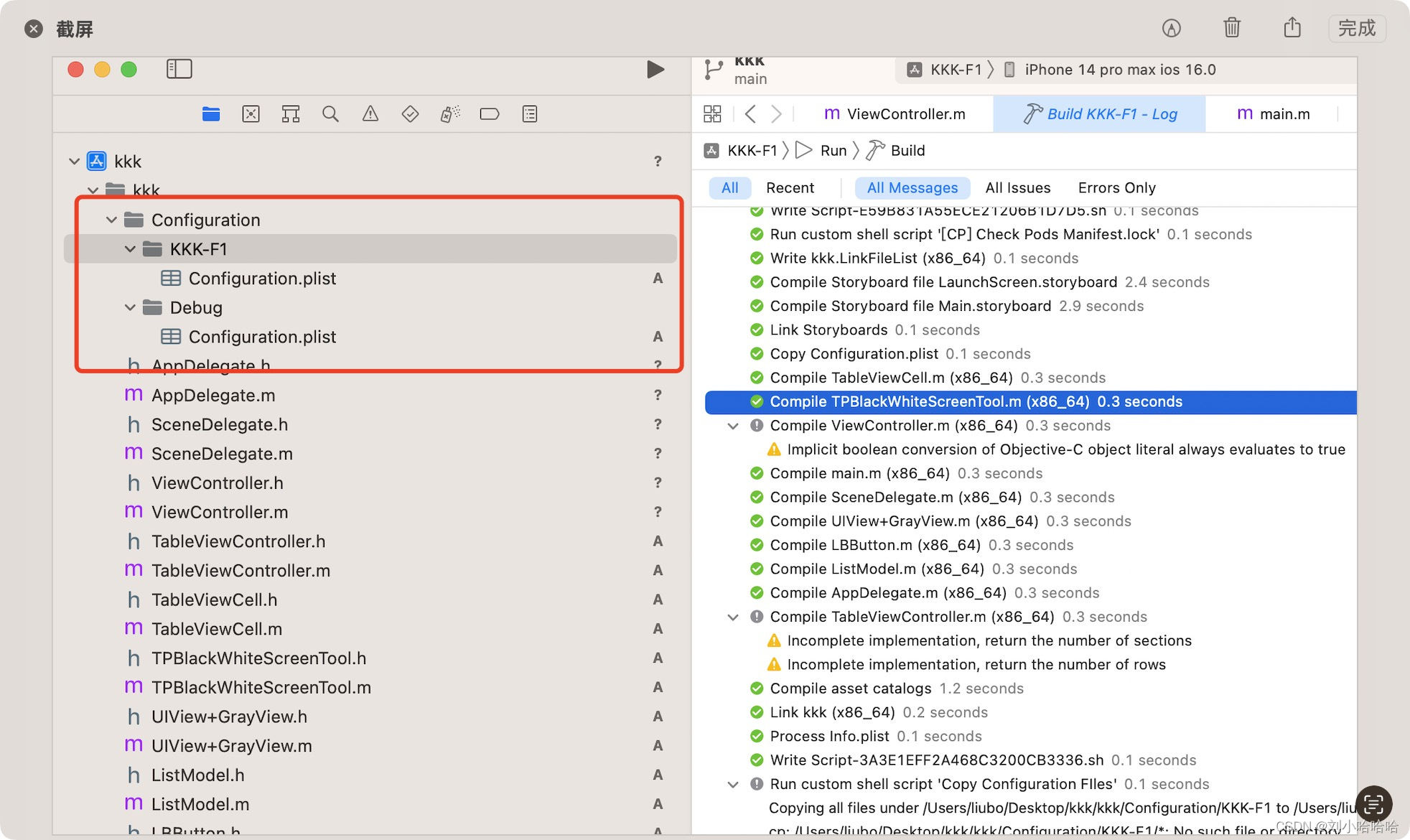
Task: Open the Symbol navigator icon
Action: [x=291, y=113]
